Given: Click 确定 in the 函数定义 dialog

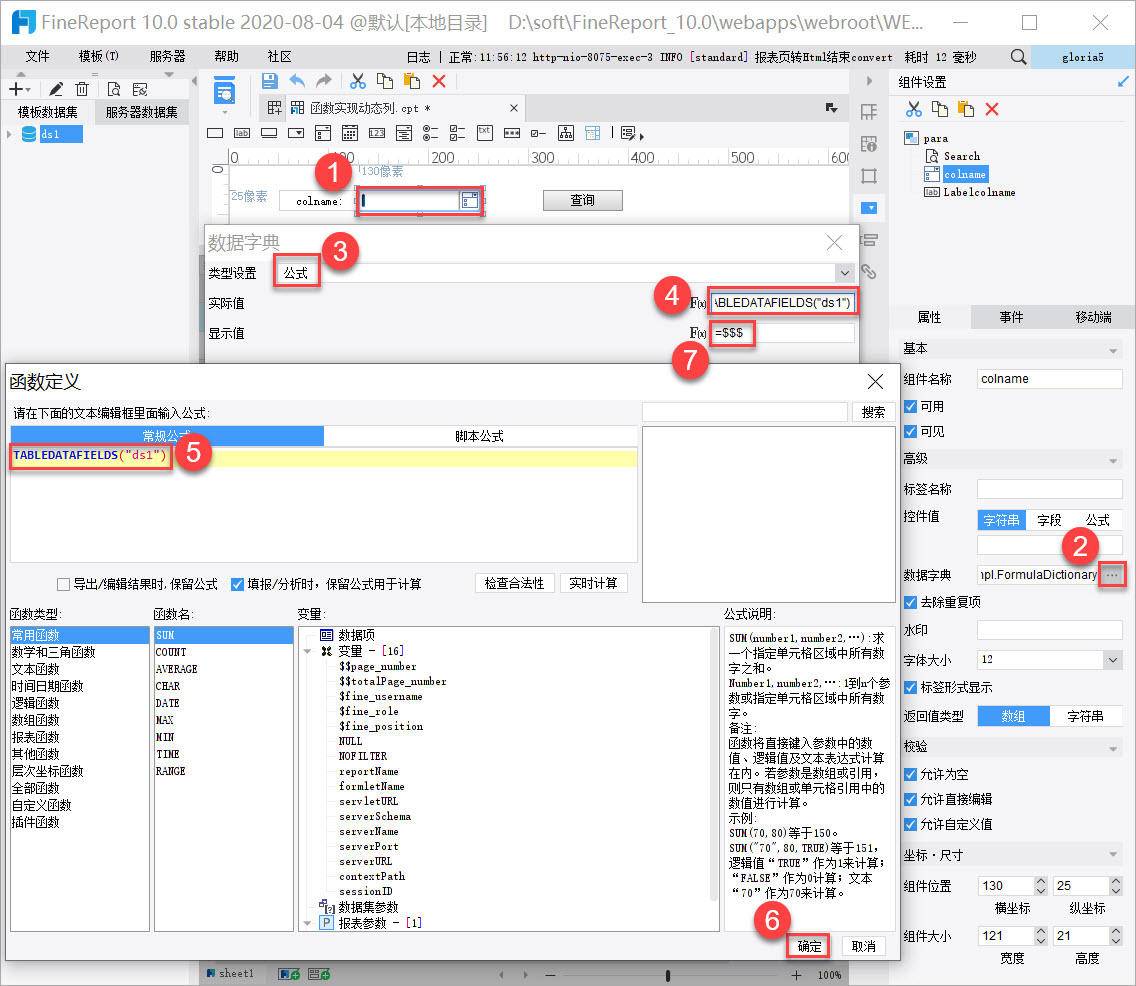Looking at the screenshot, I should [x=809, y=946].
